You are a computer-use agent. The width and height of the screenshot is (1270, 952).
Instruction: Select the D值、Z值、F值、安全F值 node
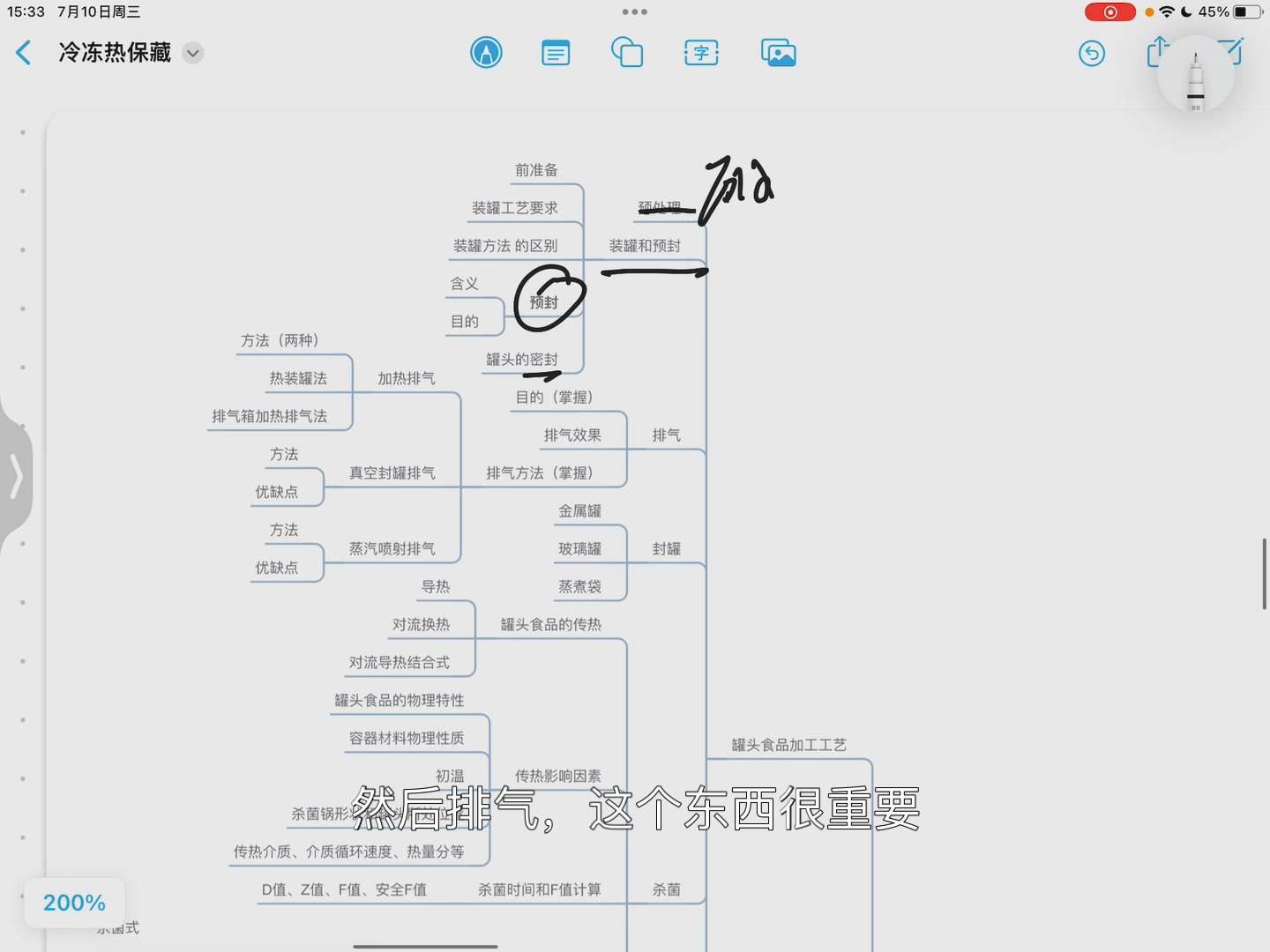pyautogui.click(x=344, y=890)
